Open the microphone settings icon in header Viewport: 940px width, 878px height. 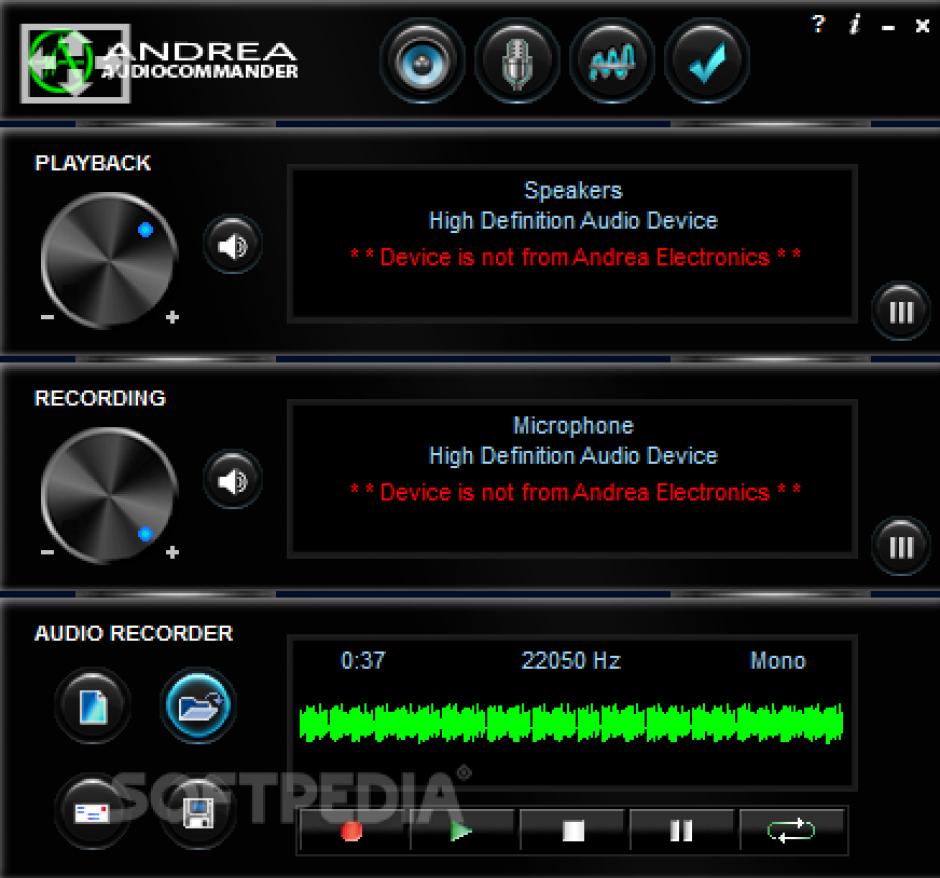517,61
